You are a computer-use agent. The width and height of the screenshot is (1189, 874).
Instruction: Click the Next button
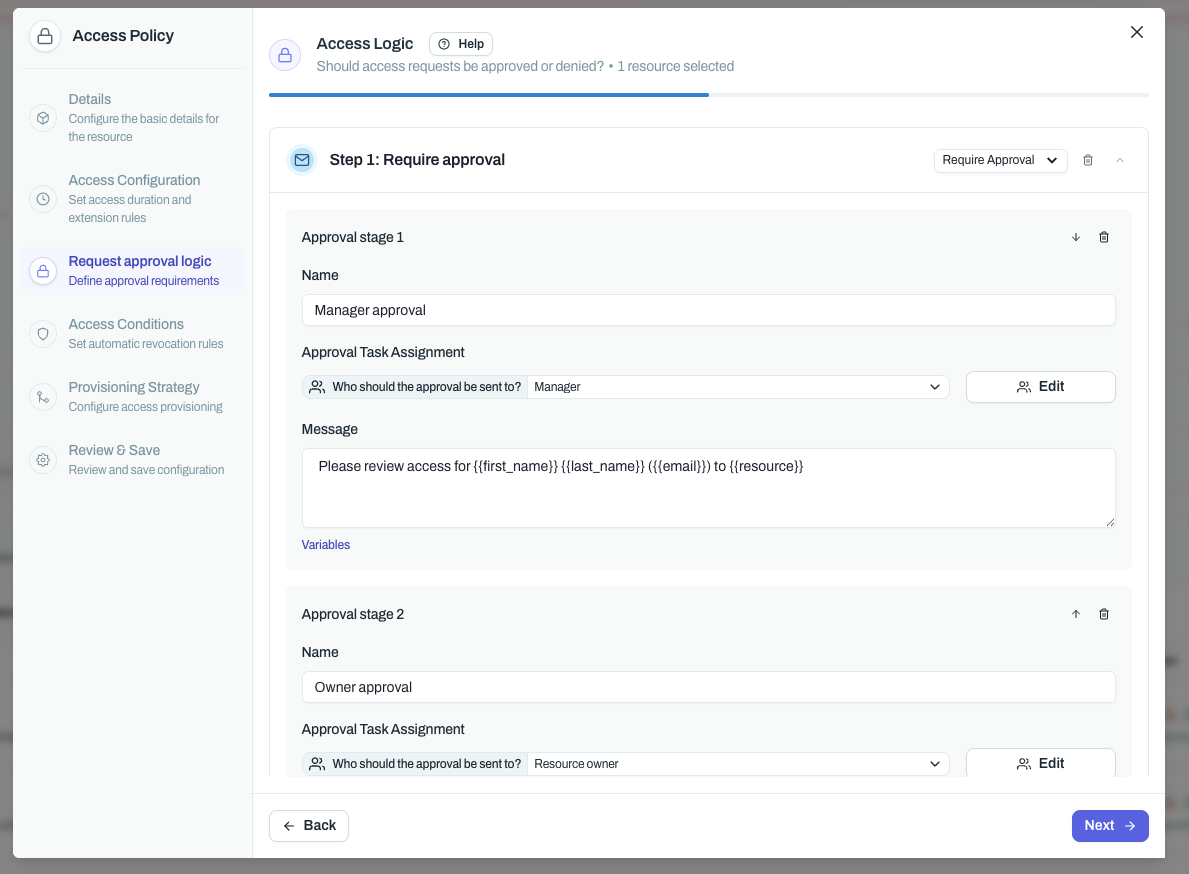pos(1109,826)
